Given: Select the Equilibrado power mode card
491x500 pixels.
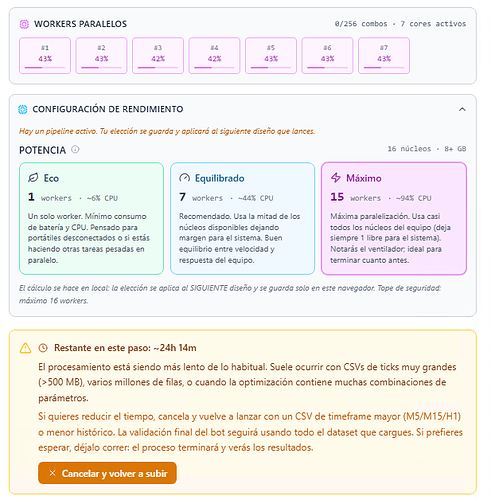Looking at the screenshot, I should [x=242, y=219].
